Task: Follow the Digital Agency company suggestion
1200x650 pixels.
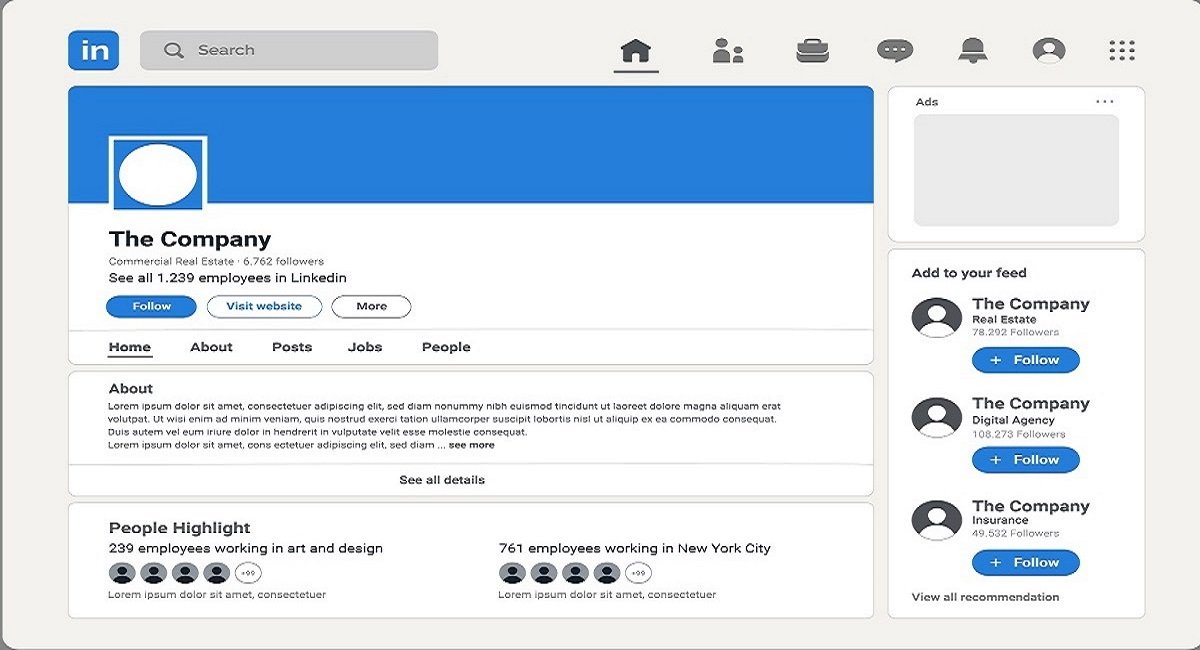Action: click(x=1025, y=460)
